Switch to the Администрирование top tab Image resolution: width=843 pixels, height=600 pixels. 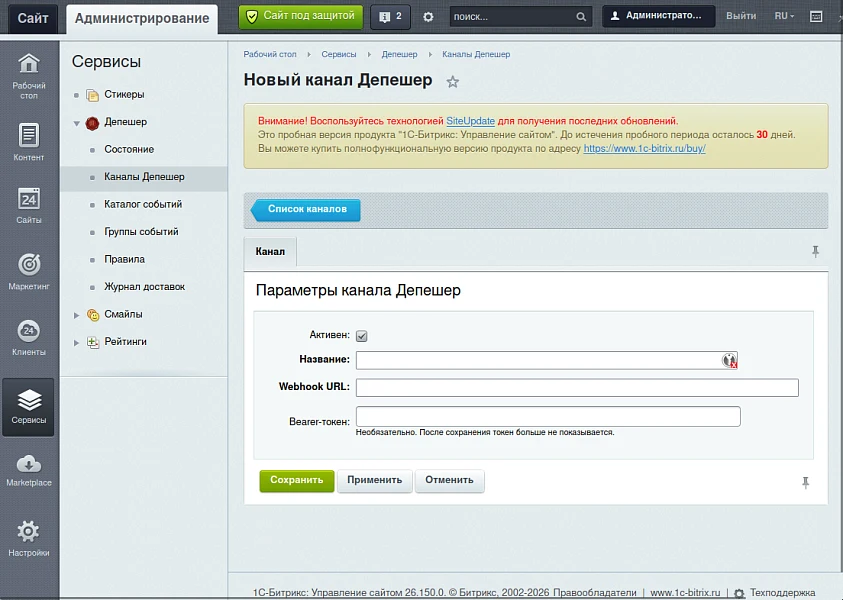click(142, 19)
